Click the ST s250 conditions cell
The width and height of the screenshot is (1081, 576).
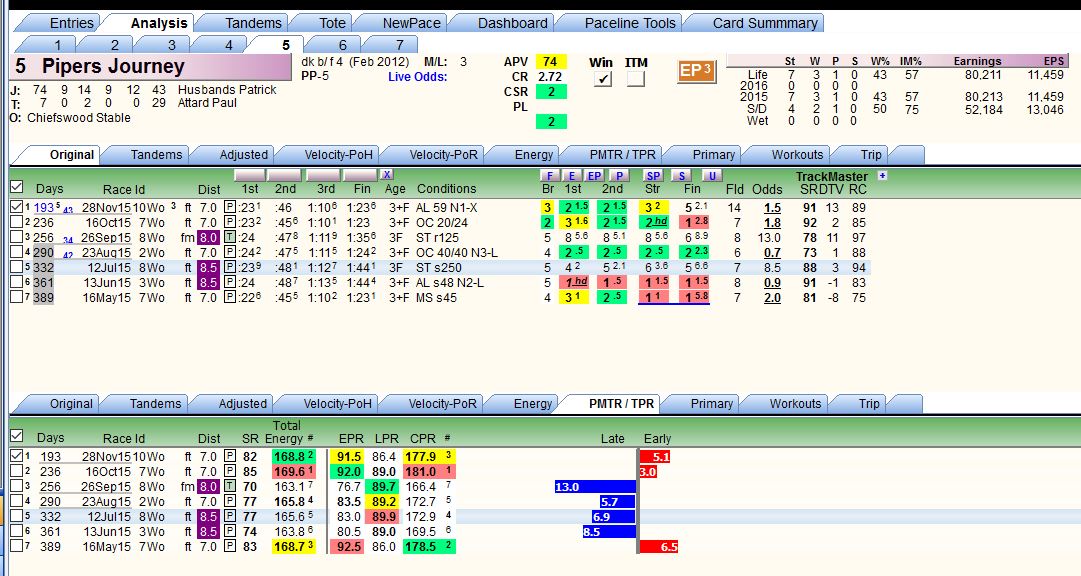coord(438,268)
